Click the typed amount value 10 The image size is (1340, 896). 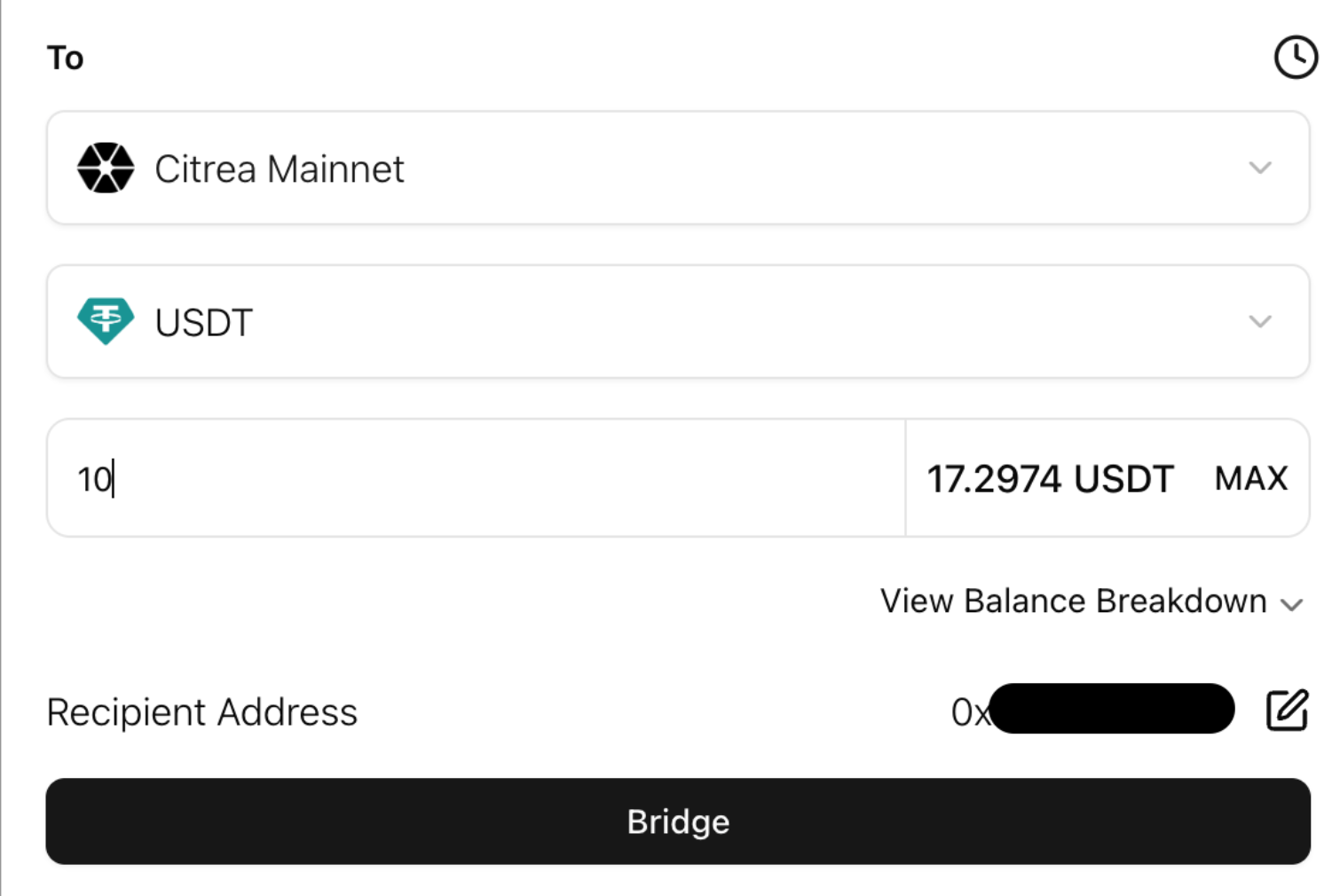(x=94, y=480)
